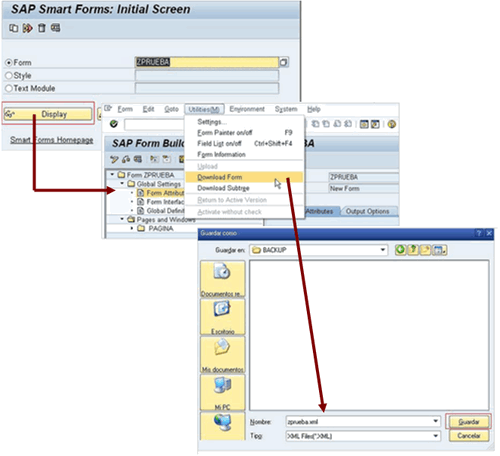Choose Download Form menu entry
This screenshot has height=456, width=500.
(x=244, y=177)
